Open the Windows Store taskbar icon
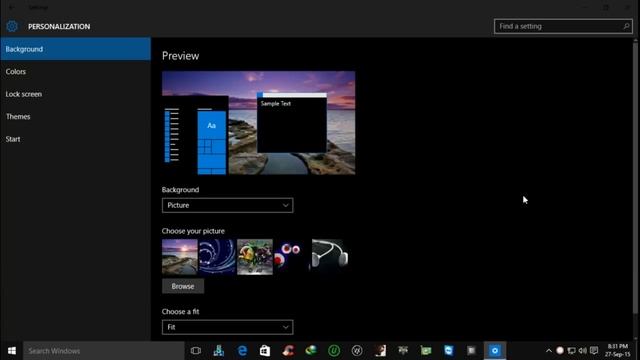 pos(265,351)
